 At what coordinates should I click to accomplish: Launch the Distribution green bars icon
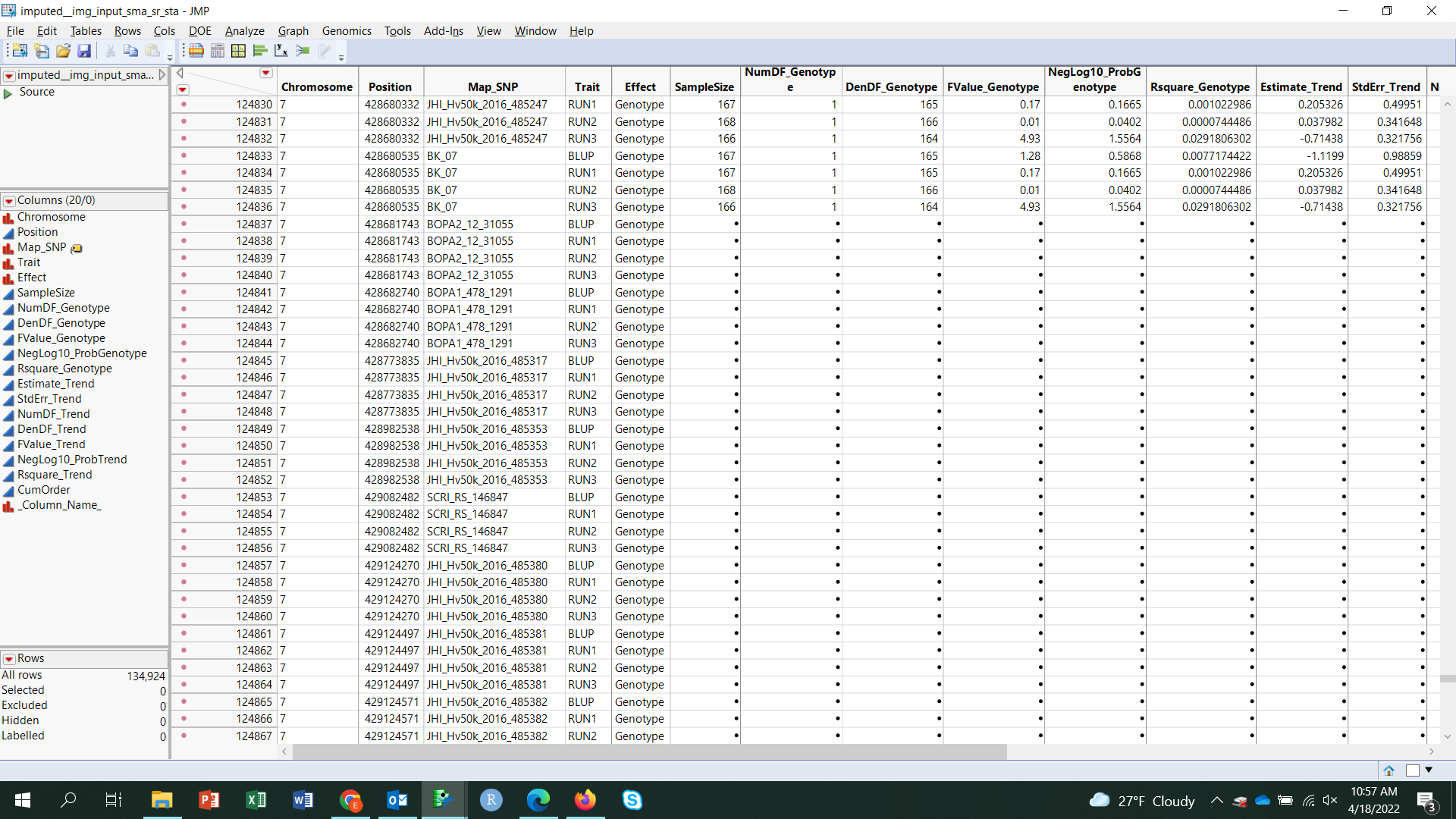260,51
